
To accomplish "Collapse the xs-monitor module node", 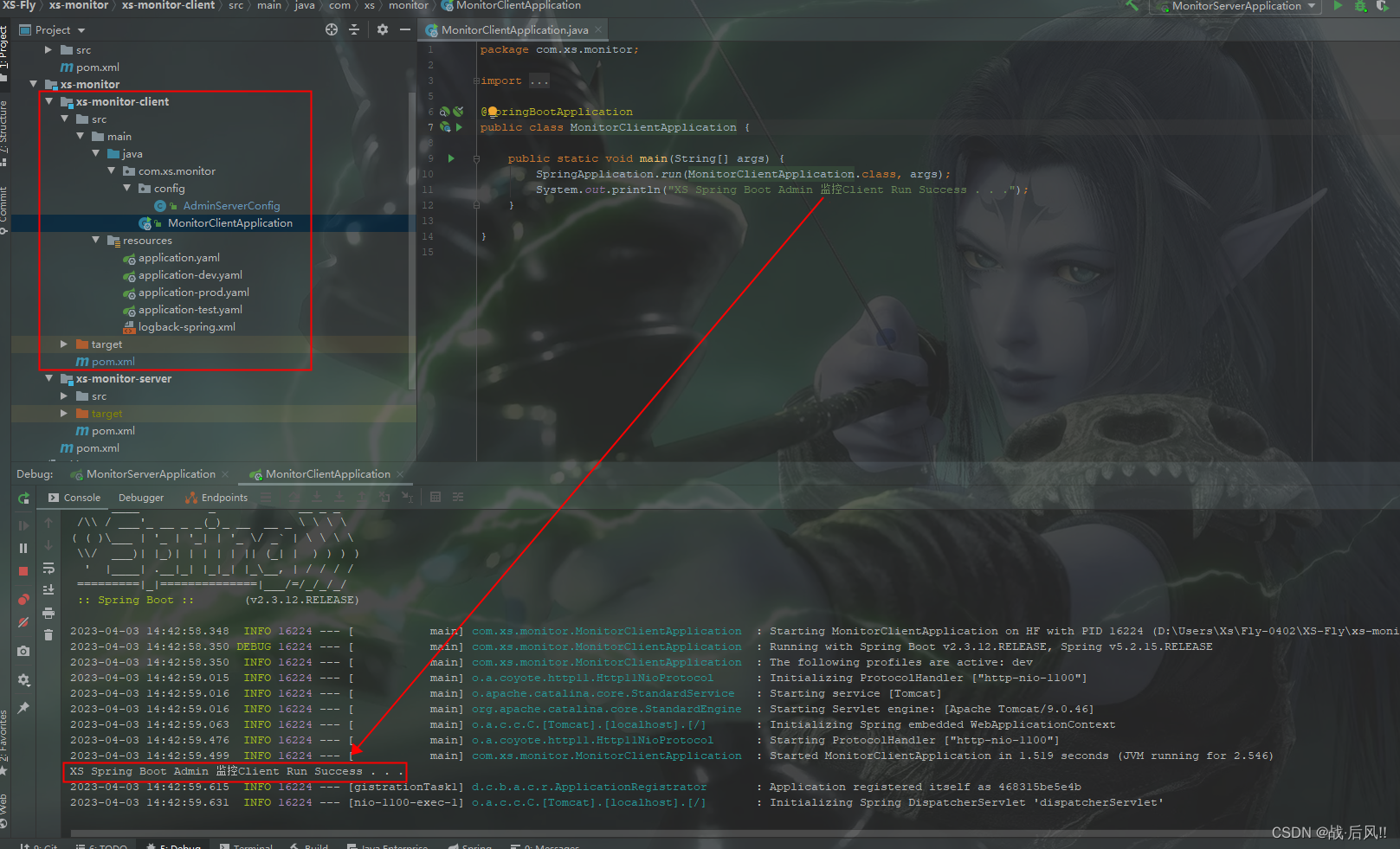I will [34, 84].
